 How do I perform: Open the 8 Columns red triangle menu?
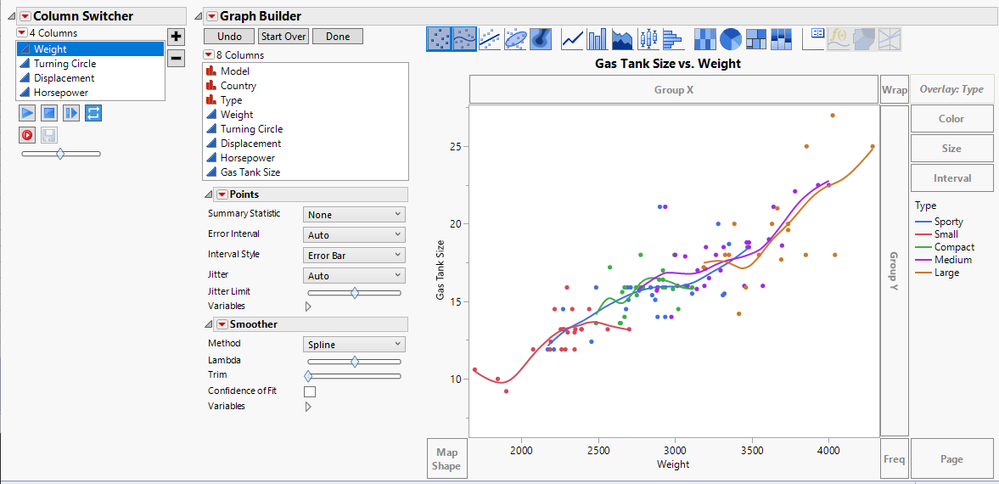pyautogui.click(x=208, y=55)
